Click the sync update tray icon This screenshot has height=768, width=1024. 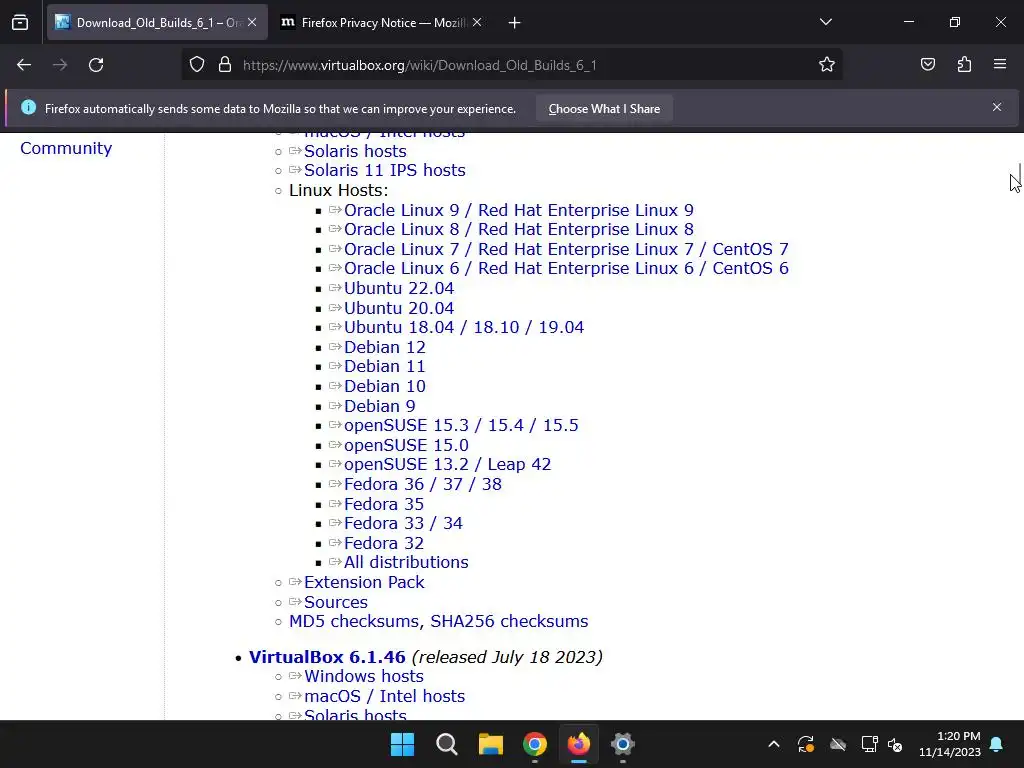(x=806, y=744)
